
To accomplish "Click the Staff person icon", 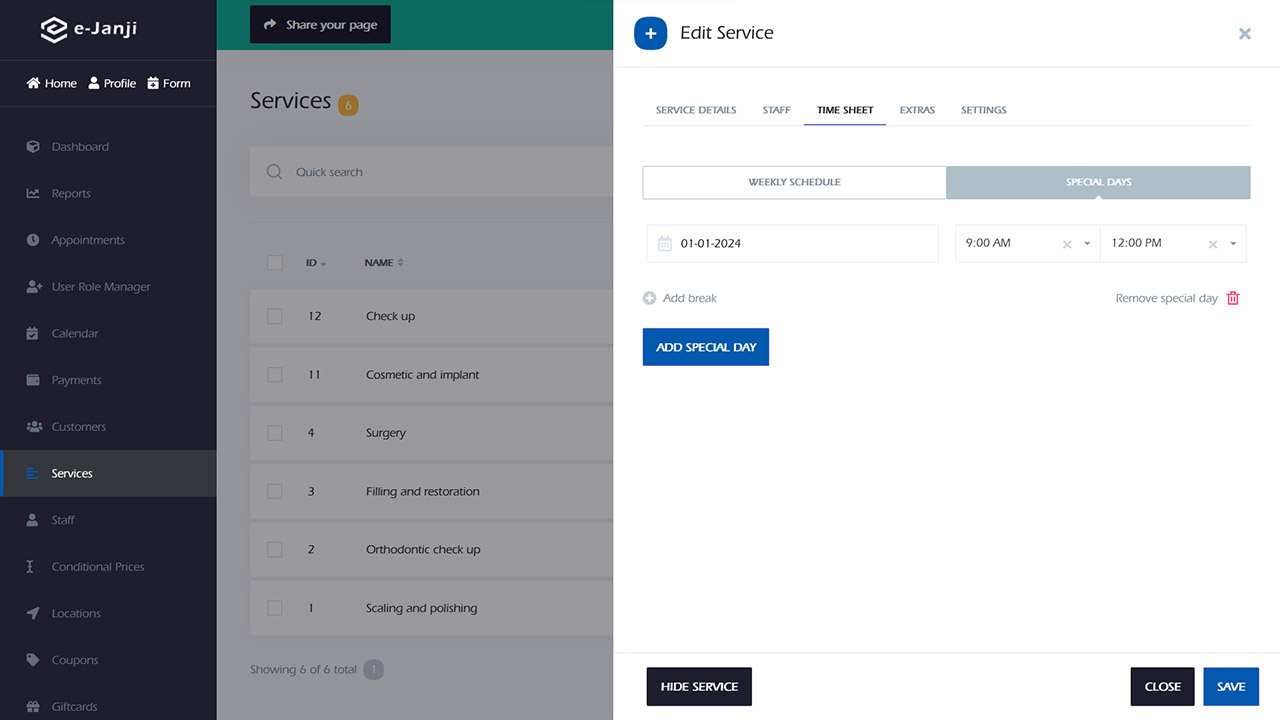I will [x=33, y=520].
